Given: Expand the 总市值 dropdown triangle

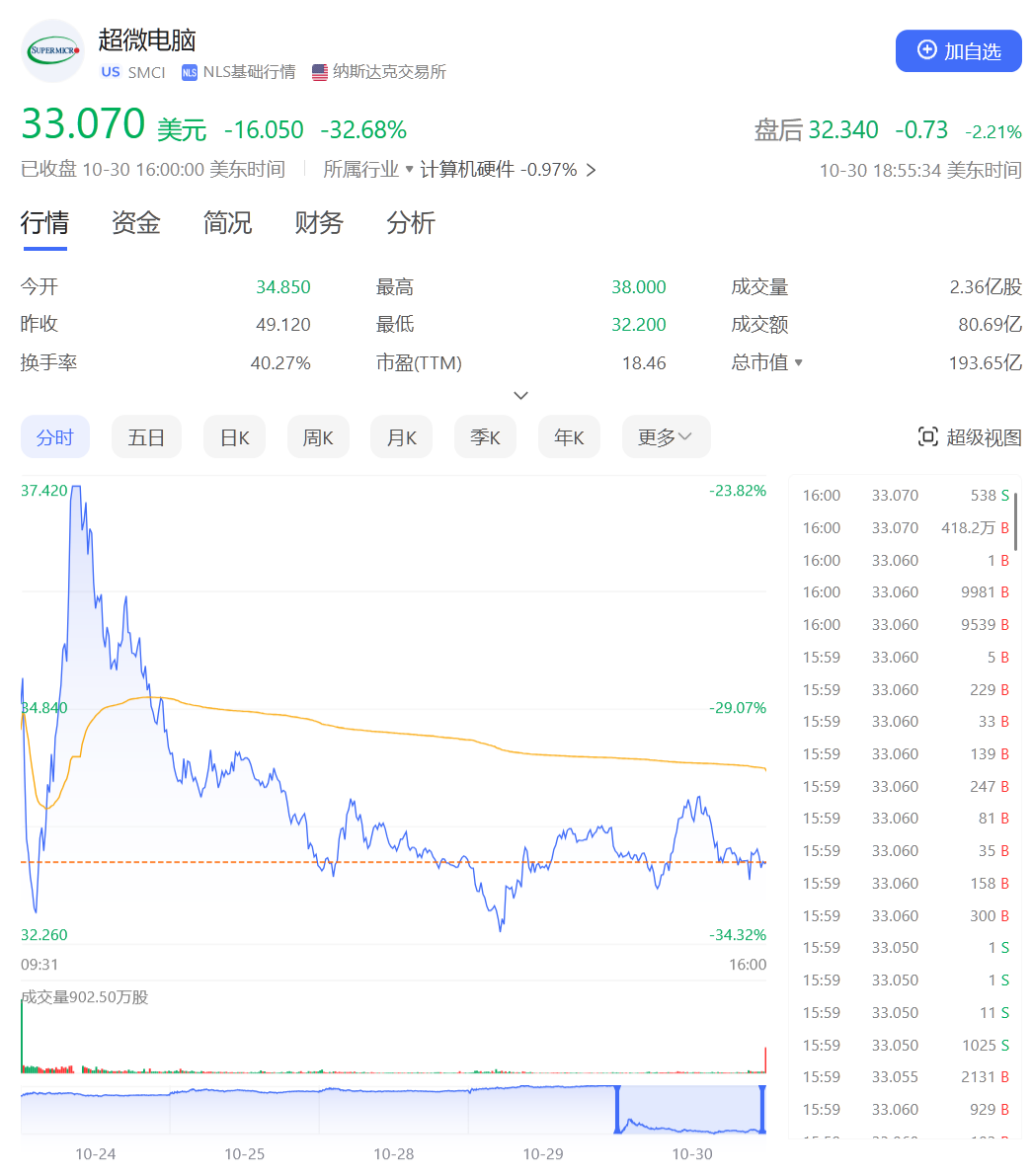Looking at the screenshot, I should 799,363.
